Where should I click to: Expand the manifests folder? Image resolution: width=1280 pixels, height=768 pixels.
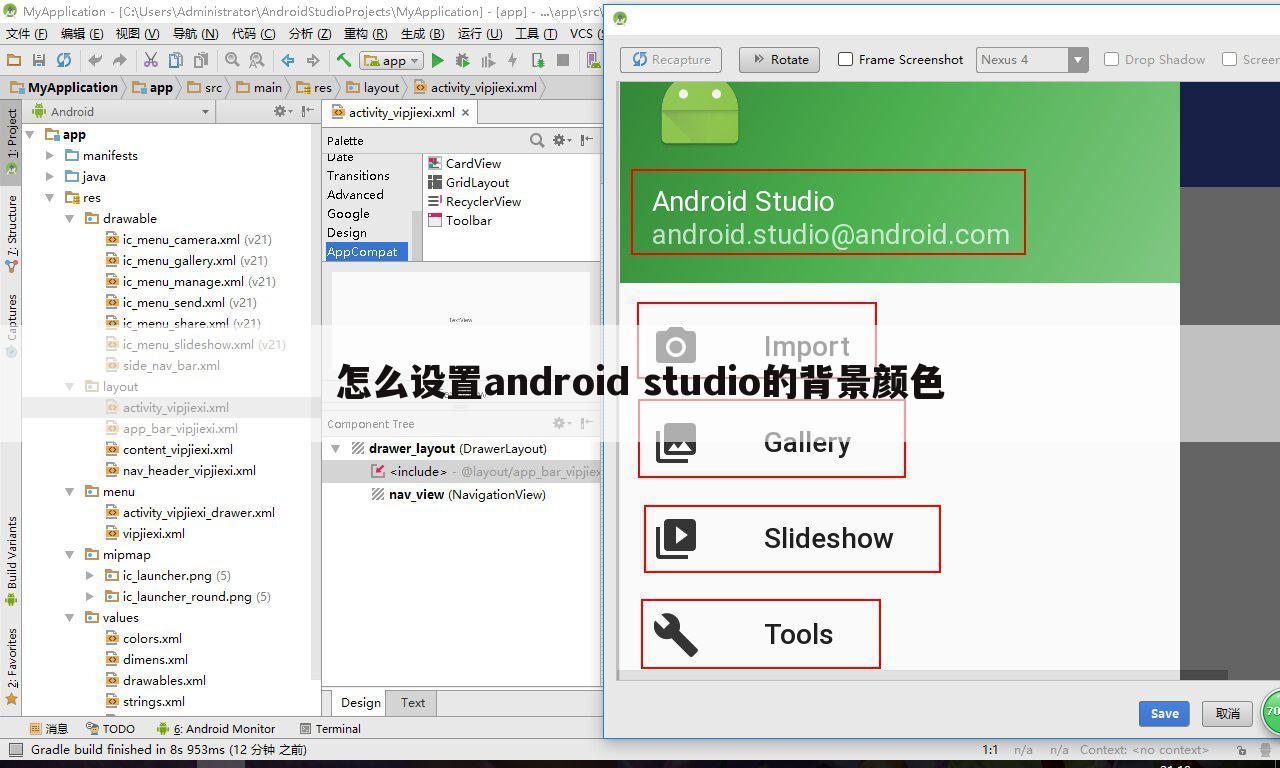[50, 155]
